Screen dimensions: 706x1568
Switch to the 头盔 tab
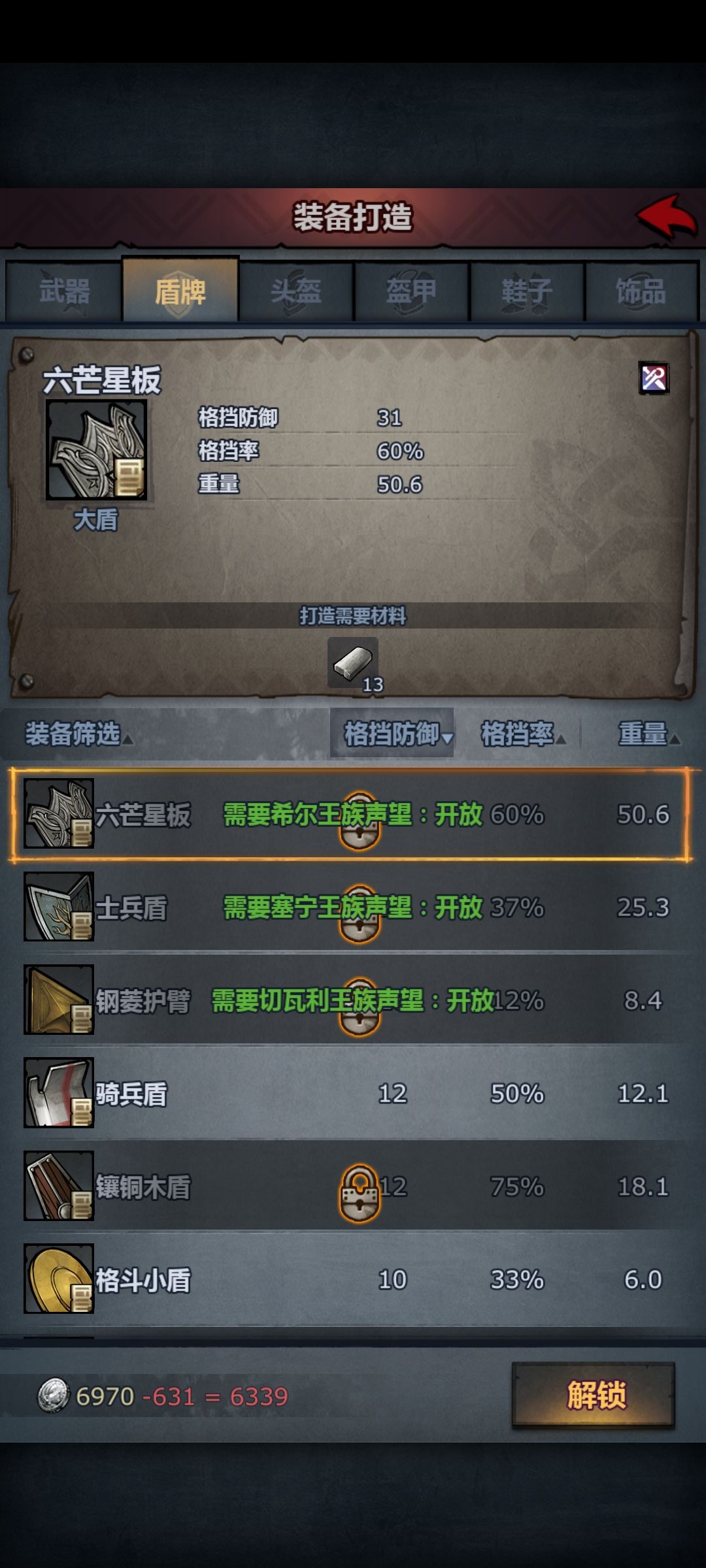tap(296, 291)
